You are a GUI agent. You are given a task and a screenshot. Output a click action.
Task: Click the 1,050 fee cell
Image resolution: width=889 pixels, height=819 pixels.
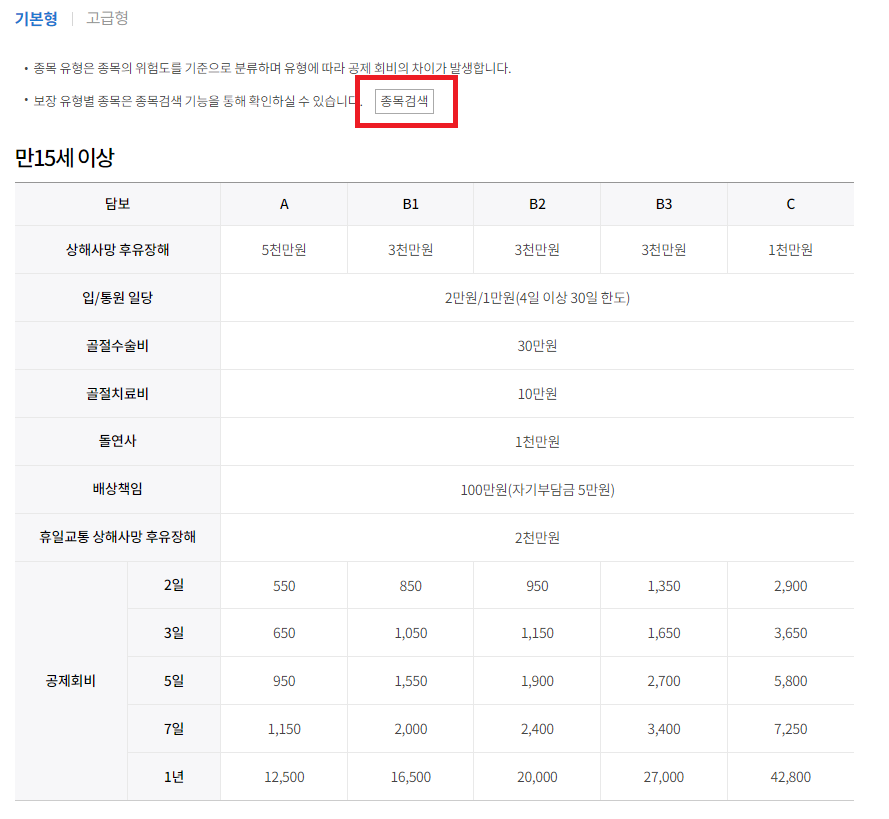(x=410, y=633)
